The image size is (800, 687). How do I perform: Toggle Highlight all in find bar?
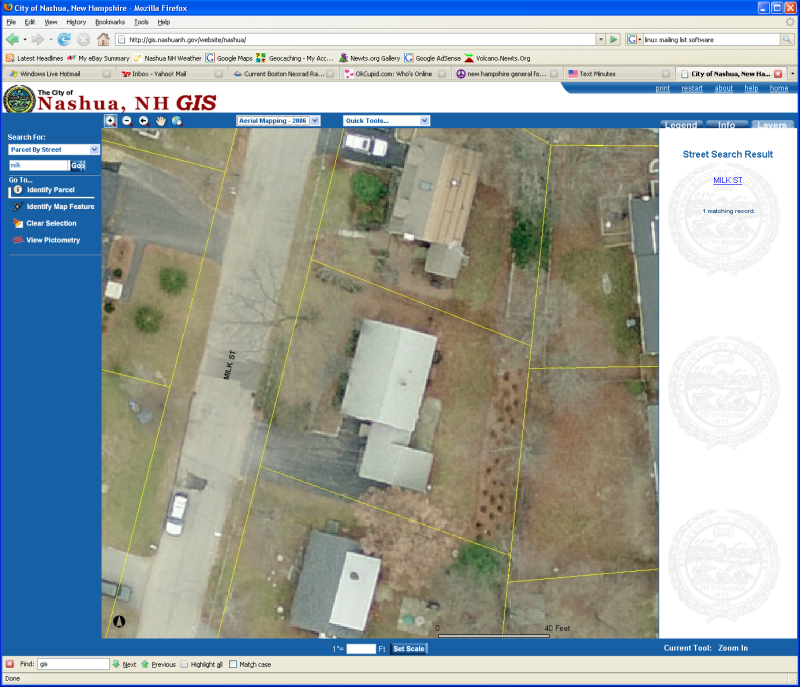pyautogui.click(x=184, y=664)
